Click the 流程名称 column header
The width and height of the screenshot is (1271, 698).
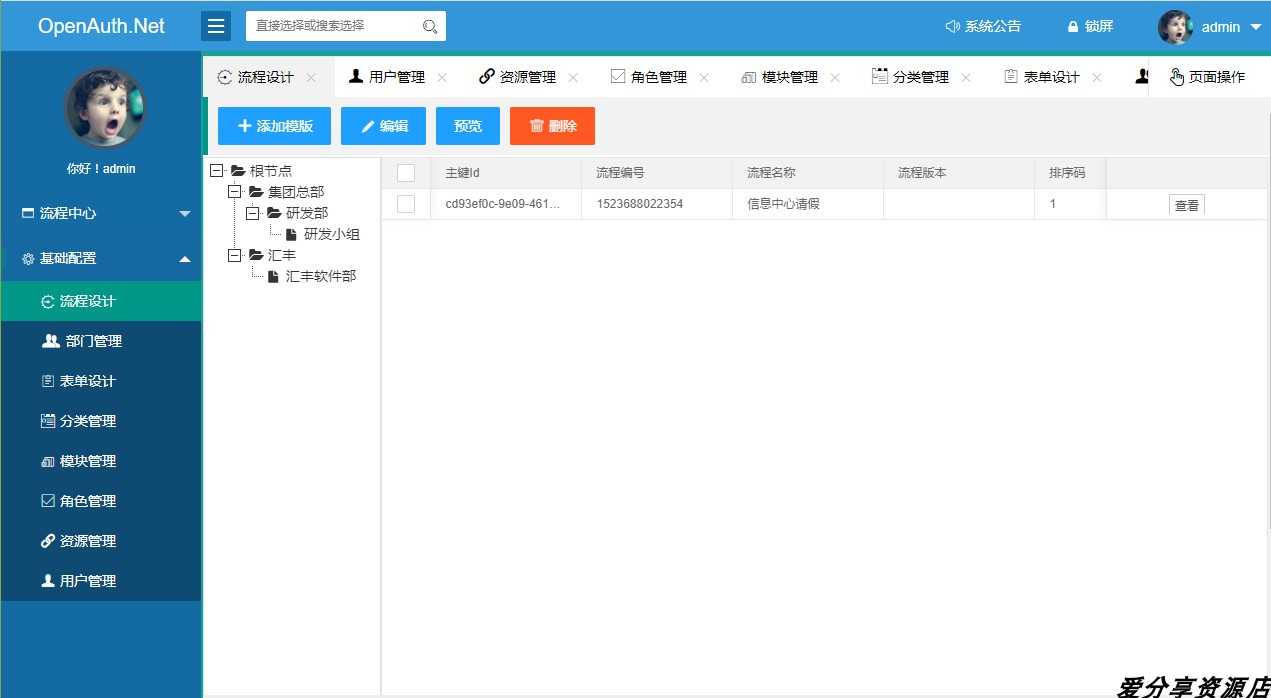click(x=807, y=173)
